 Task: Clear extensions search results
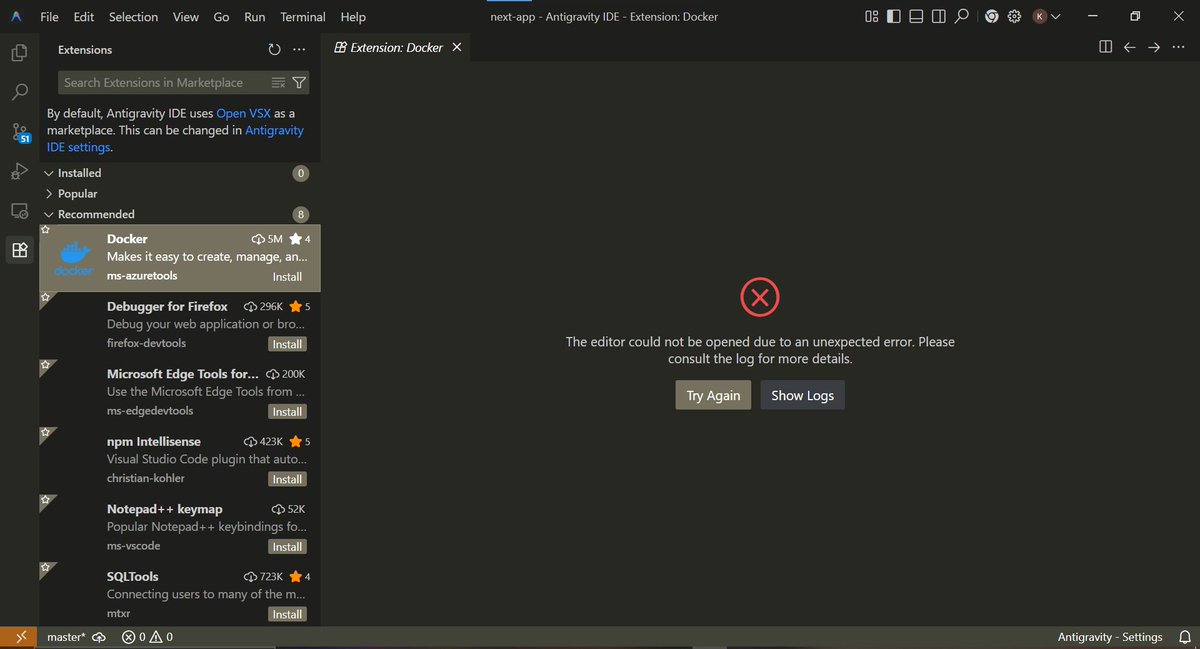279,83
